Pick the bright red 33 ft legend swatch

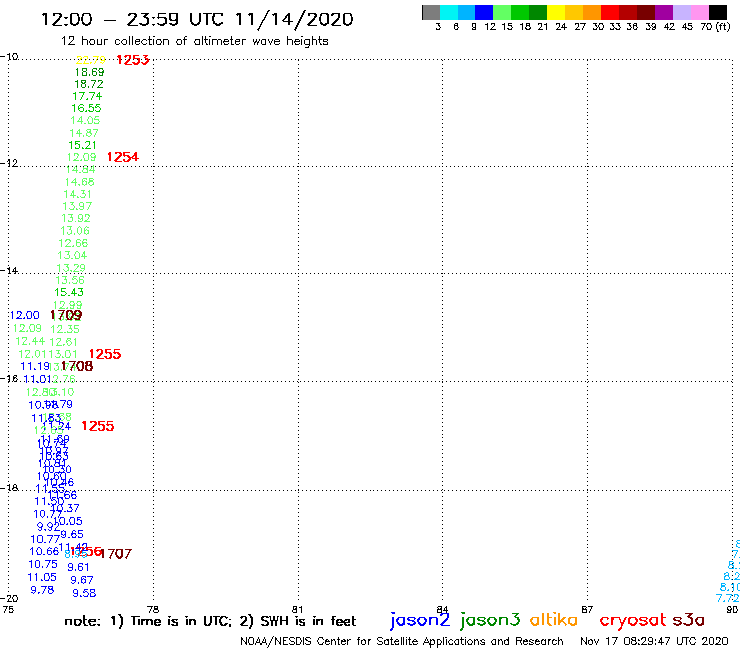(610, 13)
